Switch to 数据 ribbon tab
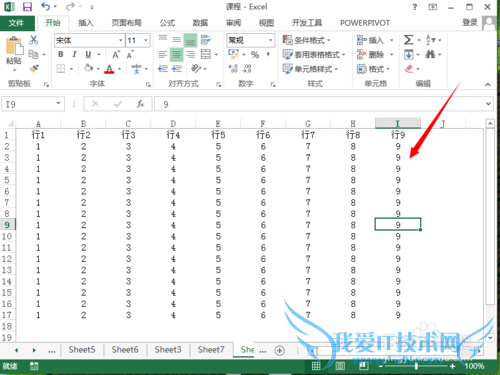The height and width of the screenshot is (375, 500). pyautogui.click(x=200, y=23)
